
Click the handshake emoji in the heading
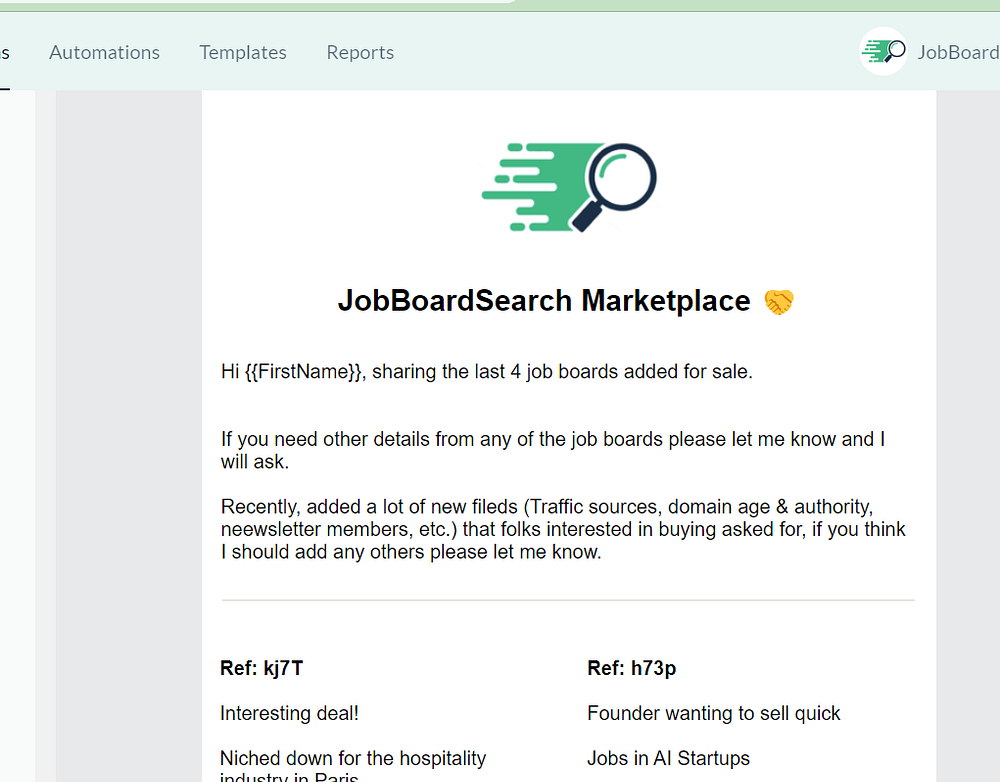[778, 301]
